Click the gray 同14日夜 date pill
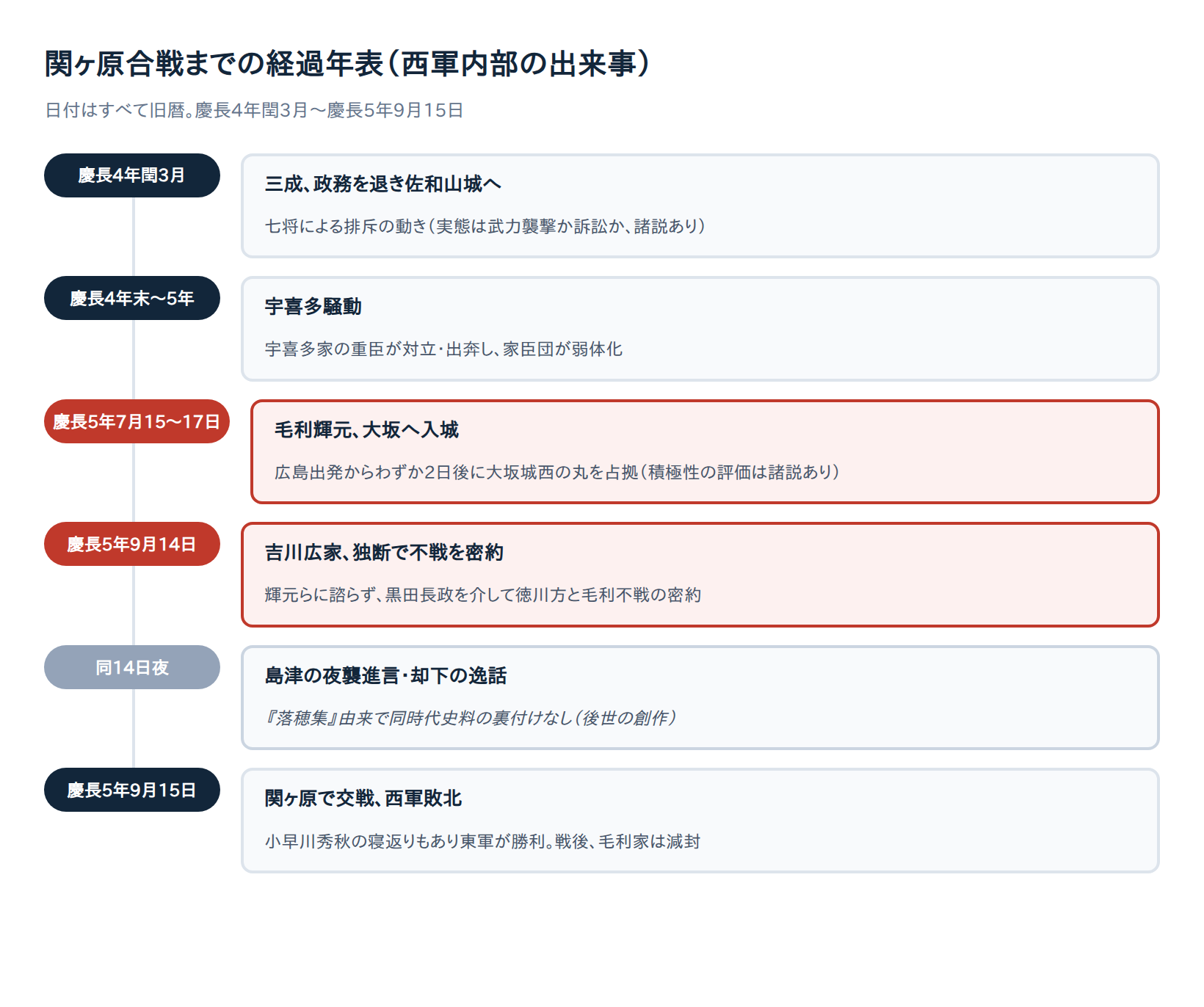The width and height of the screenshot is (1204, 1007). (132, 667)
